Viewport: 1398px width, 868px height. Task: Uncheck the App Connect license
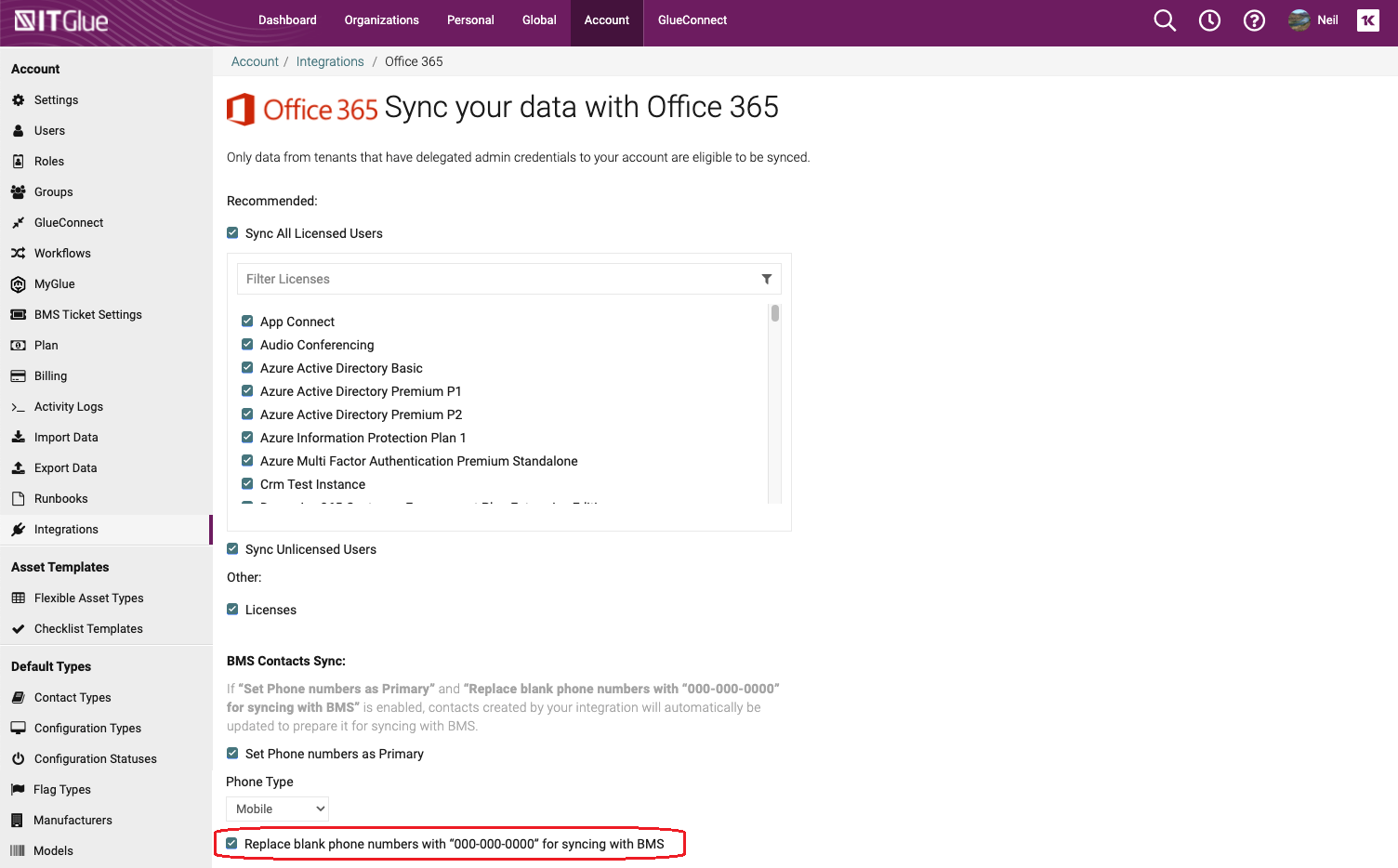pyautogui.click(x=247, y=322)
